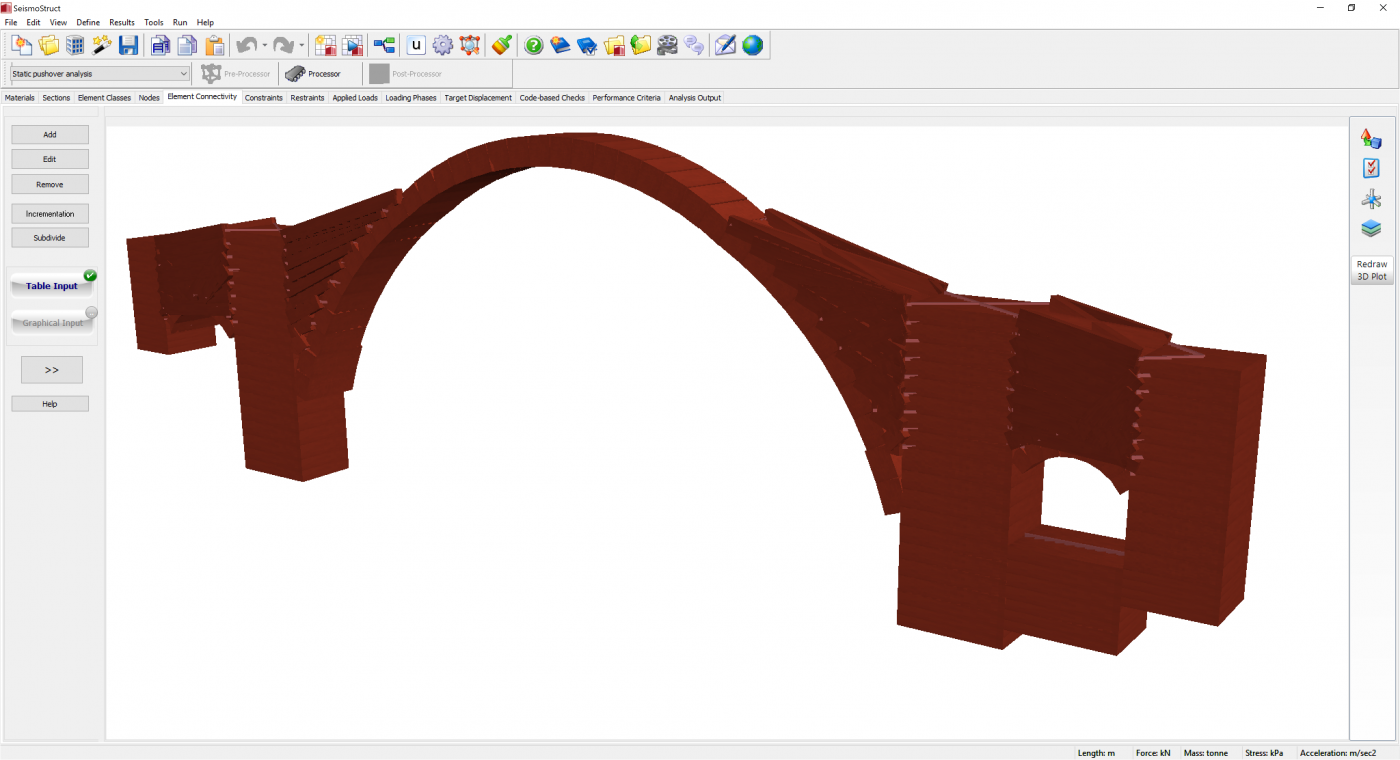Screen dimensions: 1400x760
Task: Click the layers stack icon in right panel
Action: point(1371,229)
